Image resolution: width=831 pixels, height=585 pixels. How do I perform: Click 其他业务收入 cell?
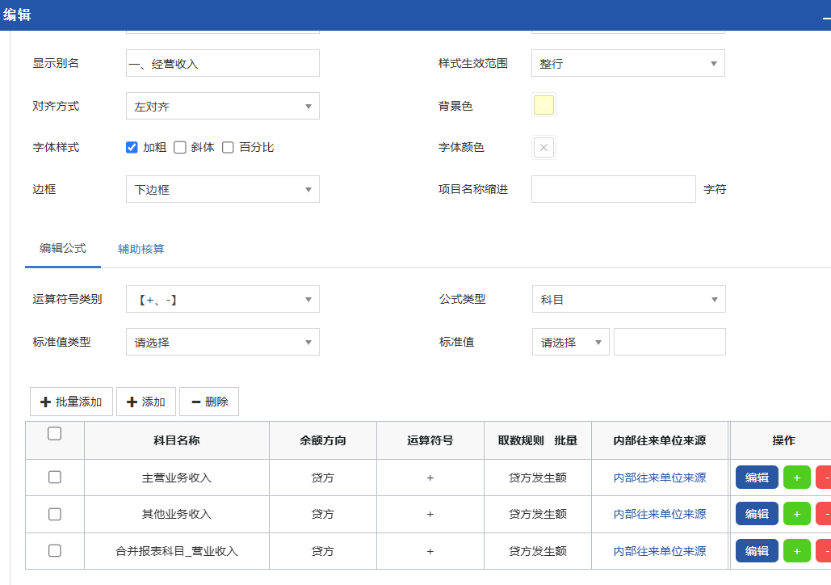tap(176, 514)
